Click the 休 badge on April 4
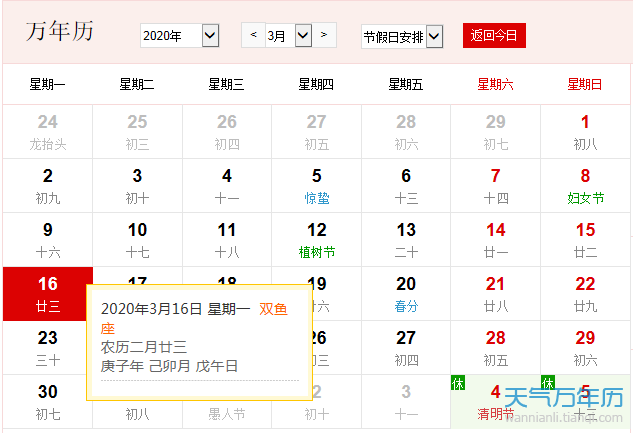Image resolution: width=633 pixels, height=433 pixels. pos(458,383)
